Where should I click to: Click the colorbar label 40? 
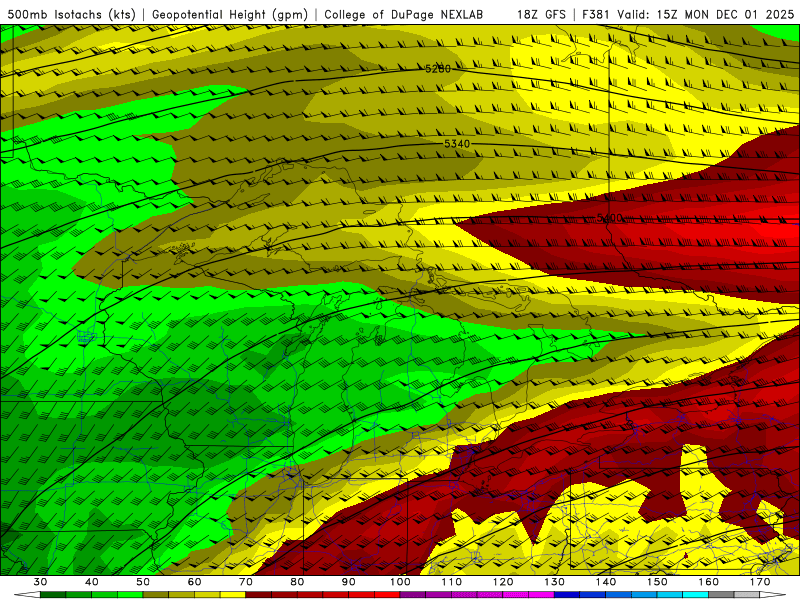92,582
